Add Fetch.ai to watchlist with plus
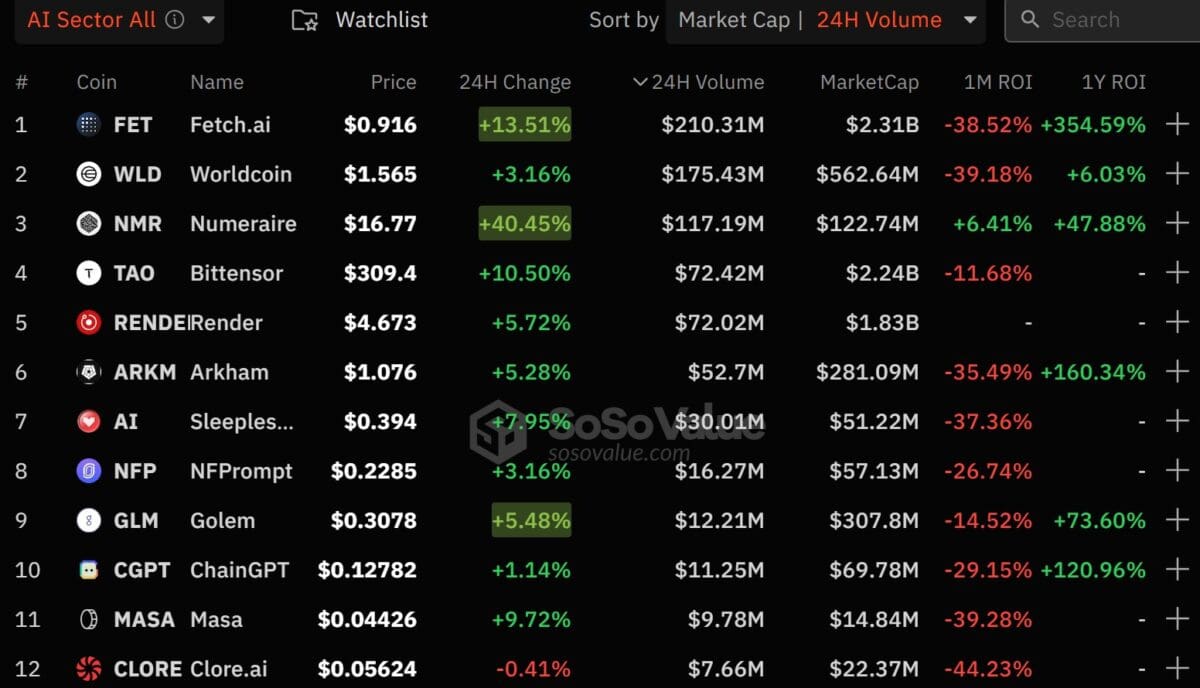Image resolution: width=1200 pixels, height=688 pixels. click(x=1177, y=125)
